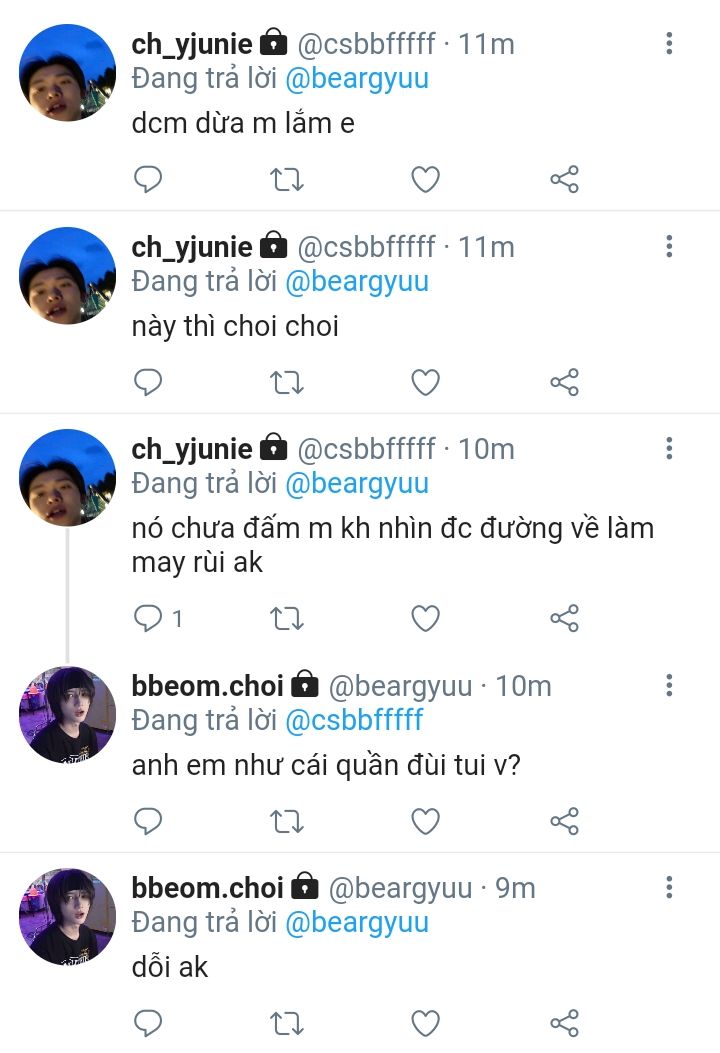
Task: Retweet the "dcm dừa m lắm e" tweet
Action: tap(287, 180)
